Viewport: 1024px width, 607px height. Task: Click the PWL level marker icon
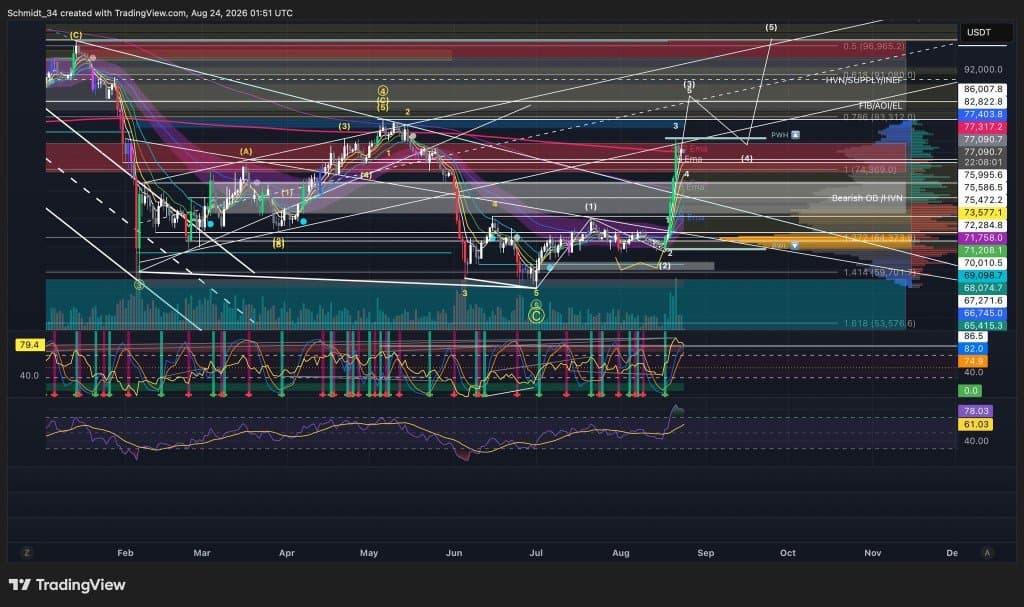[795, 246]
